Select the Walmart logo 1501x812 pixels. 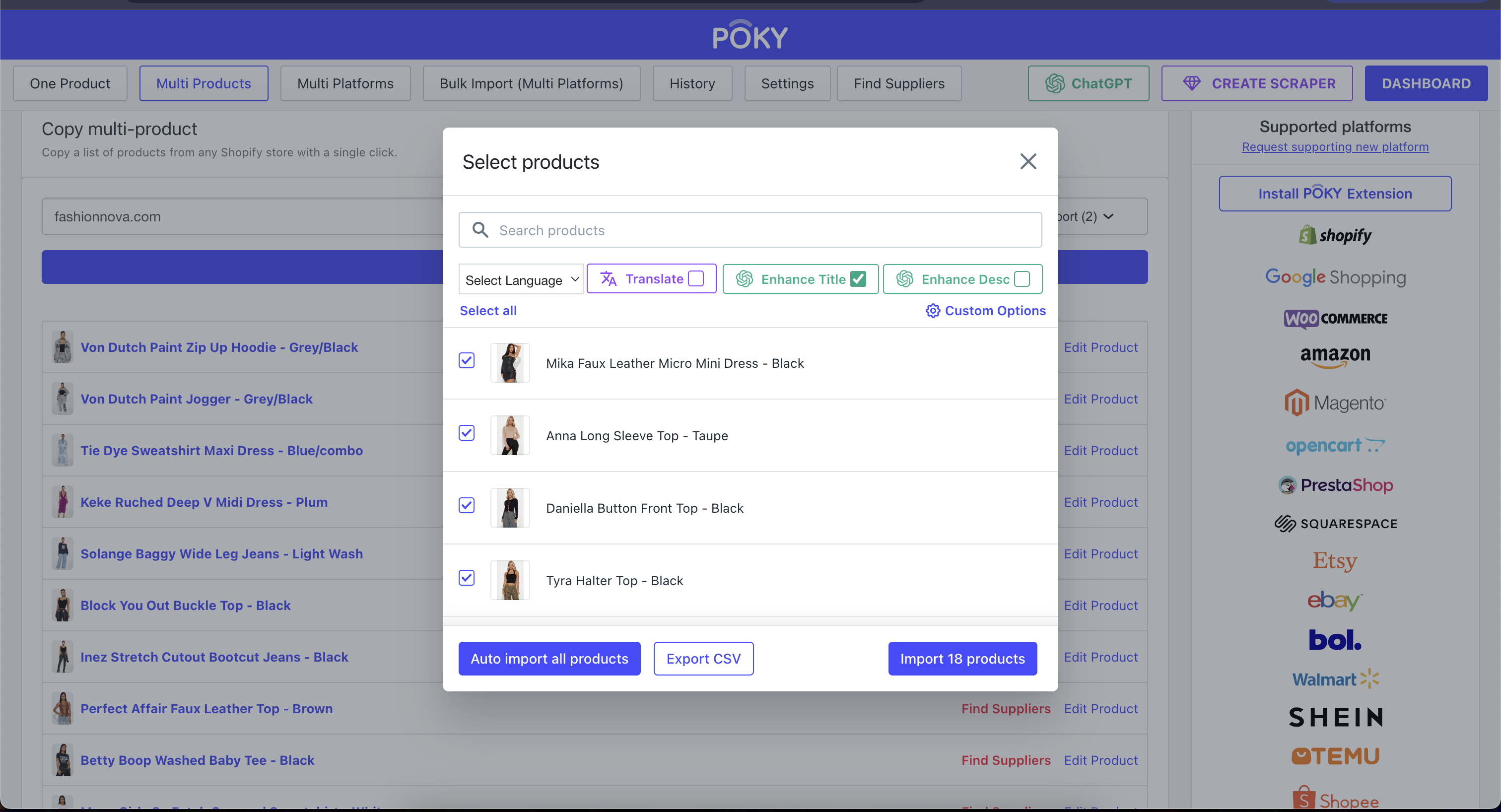(x=1335, y=679)
